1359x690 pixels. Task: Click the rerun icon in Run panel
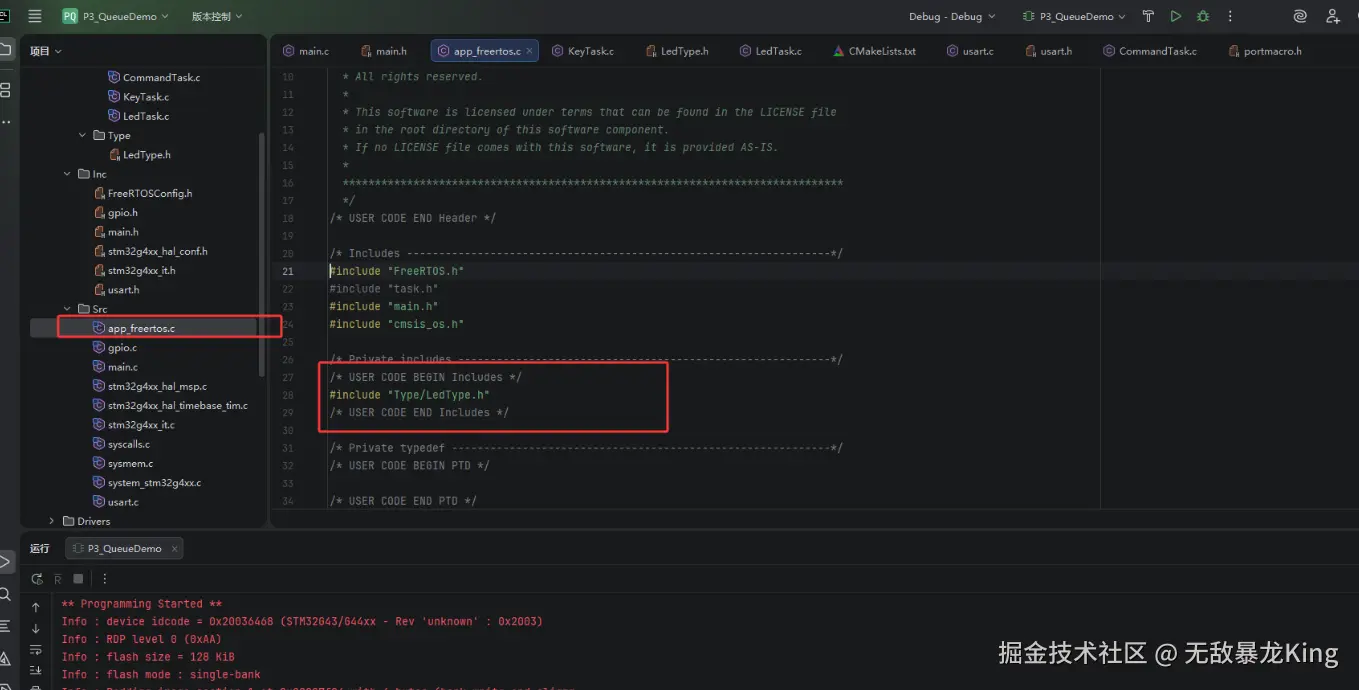click(x=37, y=578)
